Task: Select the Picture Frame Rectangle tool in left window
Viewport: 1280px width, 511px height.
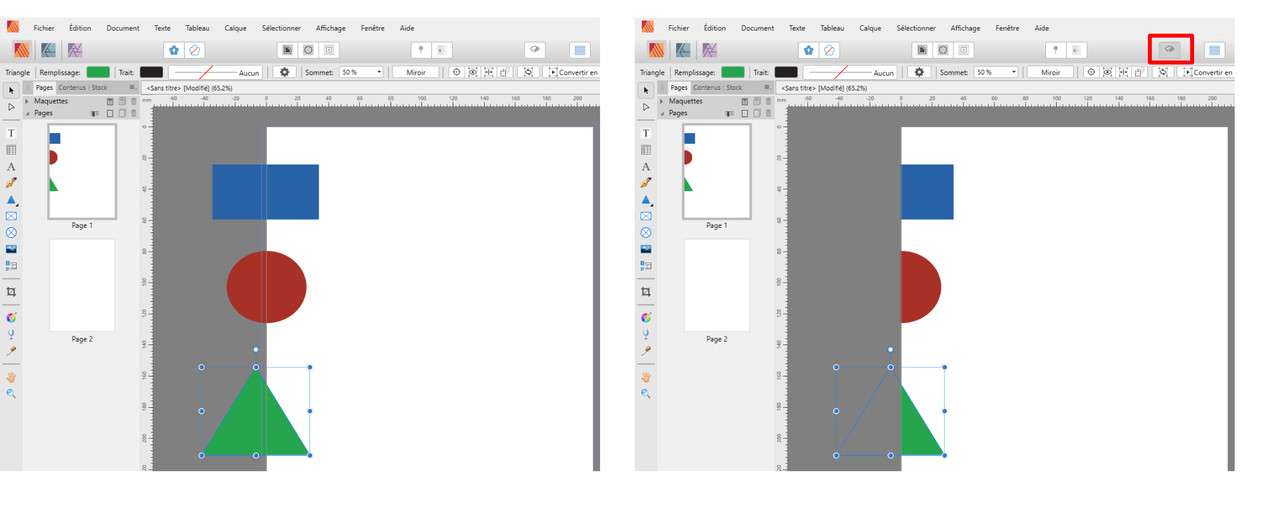Action: click(11, 216)
